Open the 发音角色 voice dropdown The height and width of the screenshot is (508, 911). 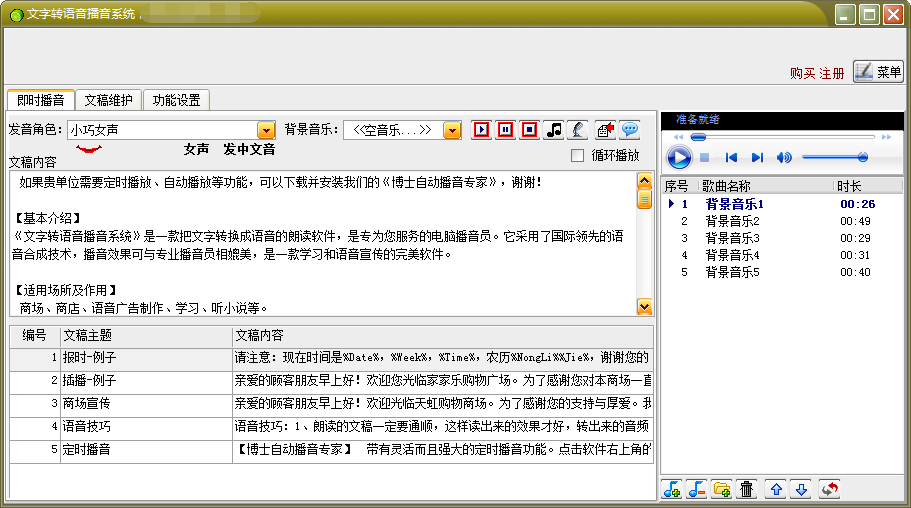pos(266,130)
